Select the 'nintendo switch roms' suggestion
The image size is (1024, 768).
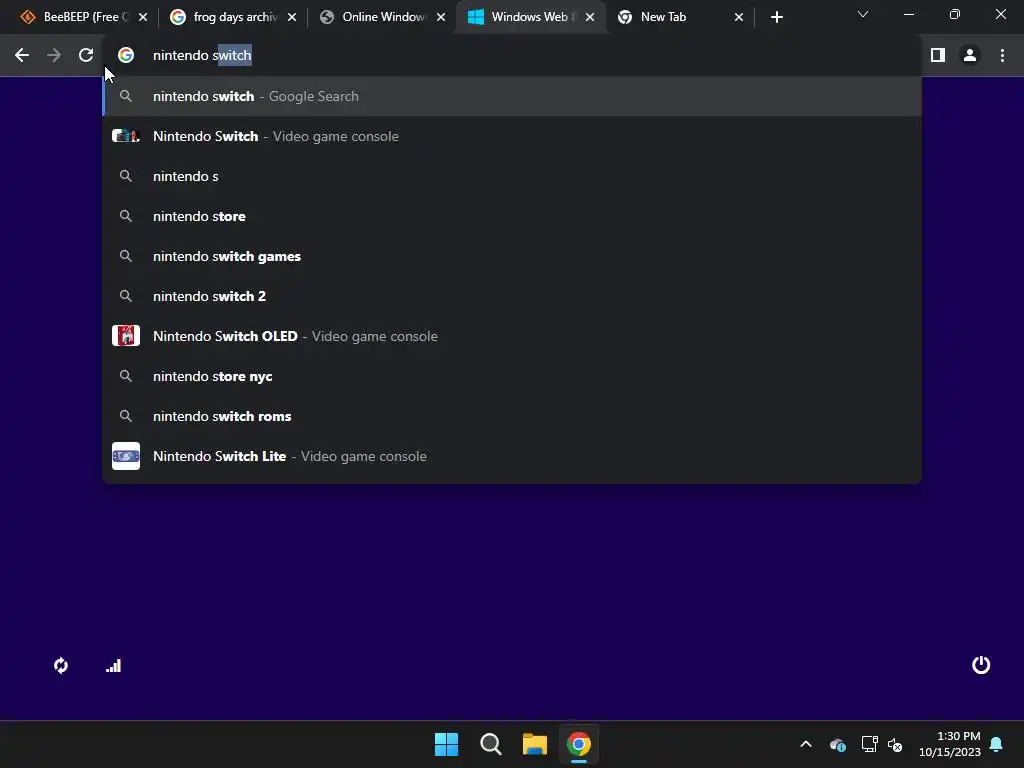[512, 416]
